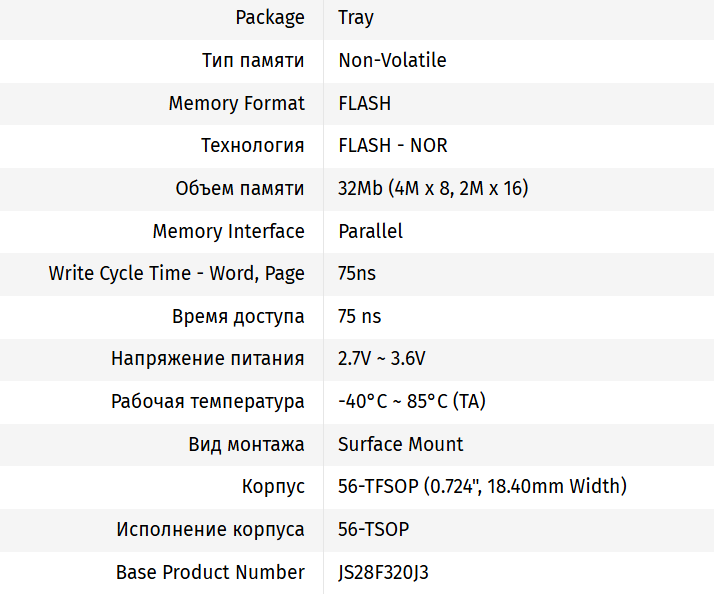Click the Package label cell

(x=269, y=18)
